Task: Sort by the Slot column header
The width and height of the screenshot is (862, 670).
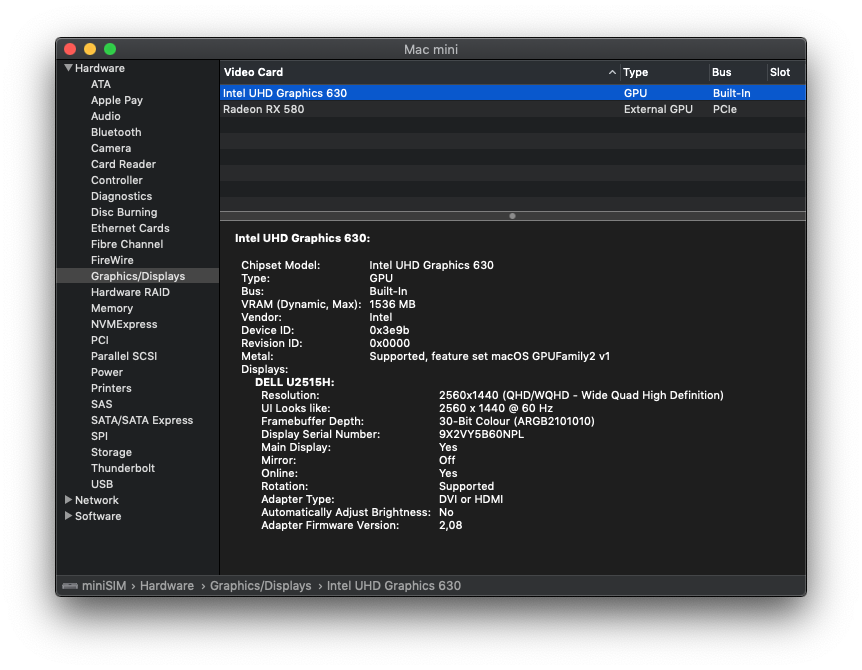Action: coord(786,72)
